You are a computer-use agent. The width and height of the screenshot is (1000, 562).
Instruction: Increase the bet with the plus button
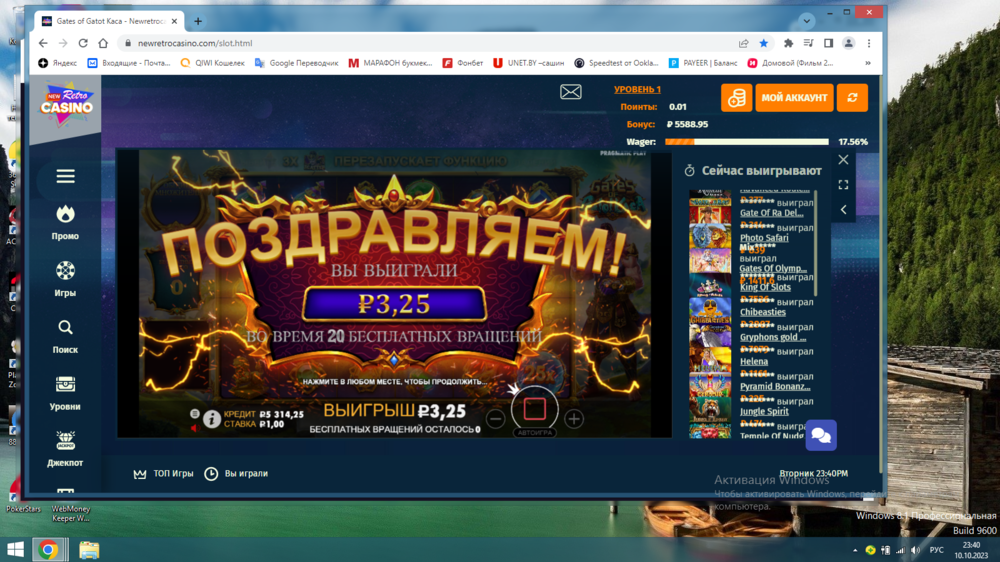coord(574,419)
